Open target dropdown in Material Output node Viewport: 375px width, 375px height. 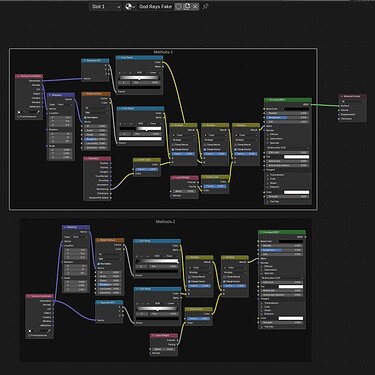[x=353, y=101]
